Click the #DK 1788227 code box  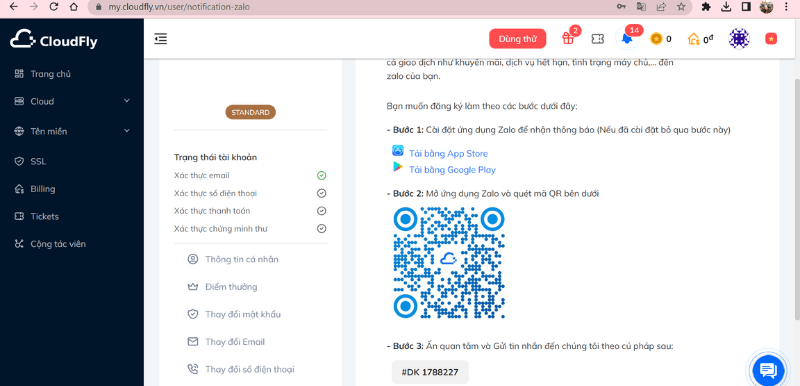430,372
